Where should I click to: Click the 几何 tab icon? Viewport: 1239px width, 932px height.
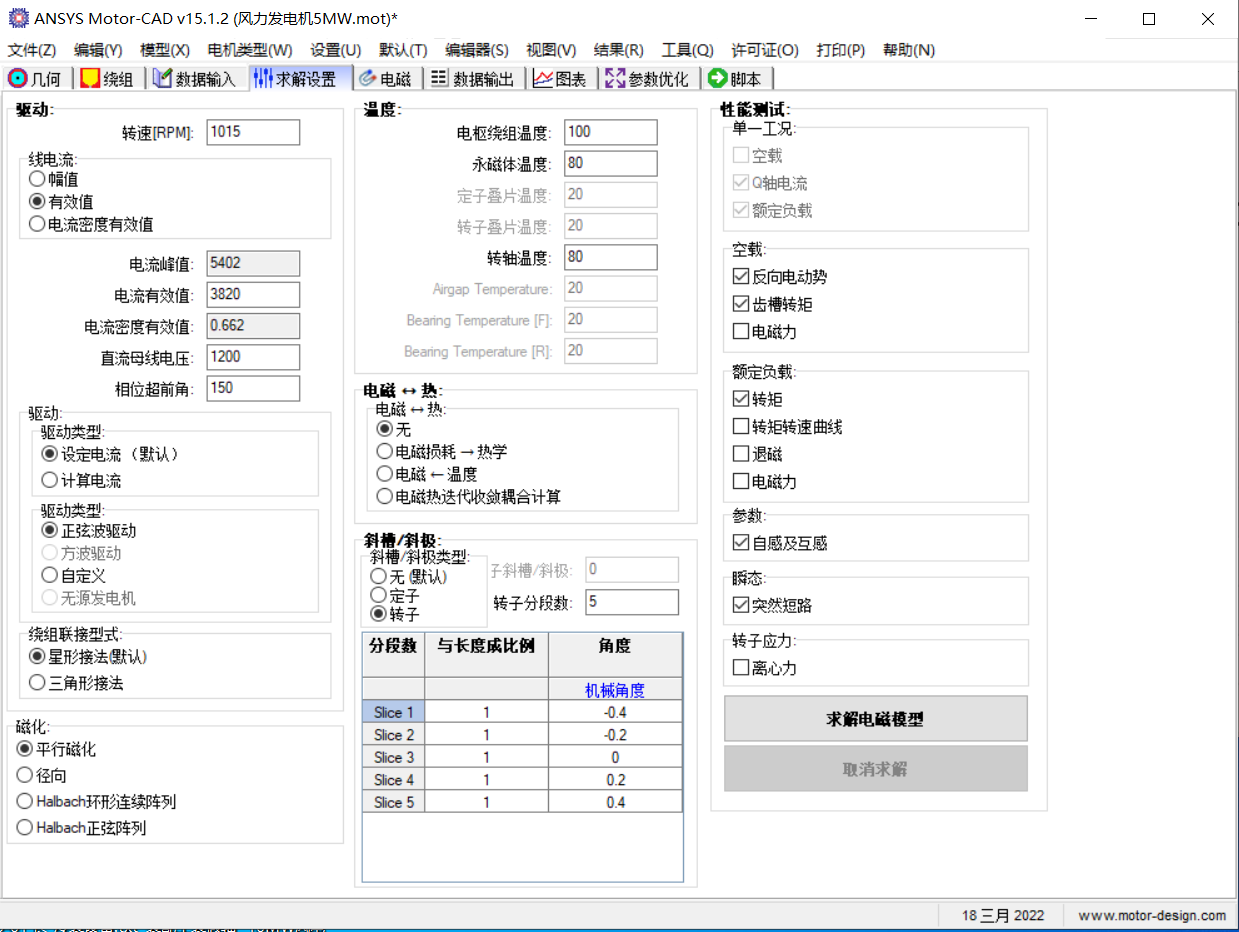point(17,79)
